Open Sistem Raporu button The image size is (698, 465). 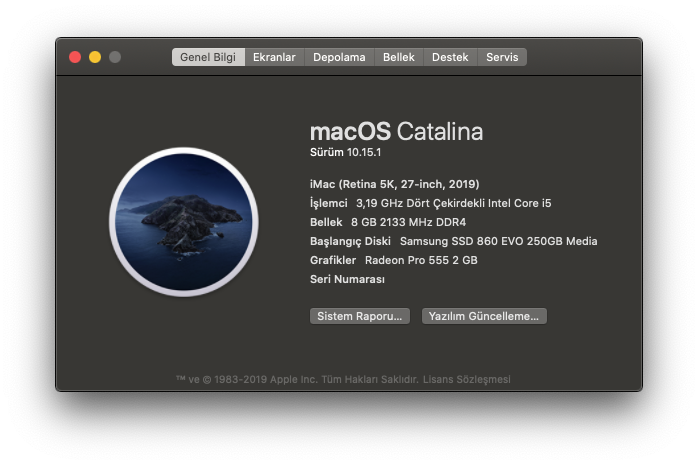pyautogui.click(x=360, y=316)
